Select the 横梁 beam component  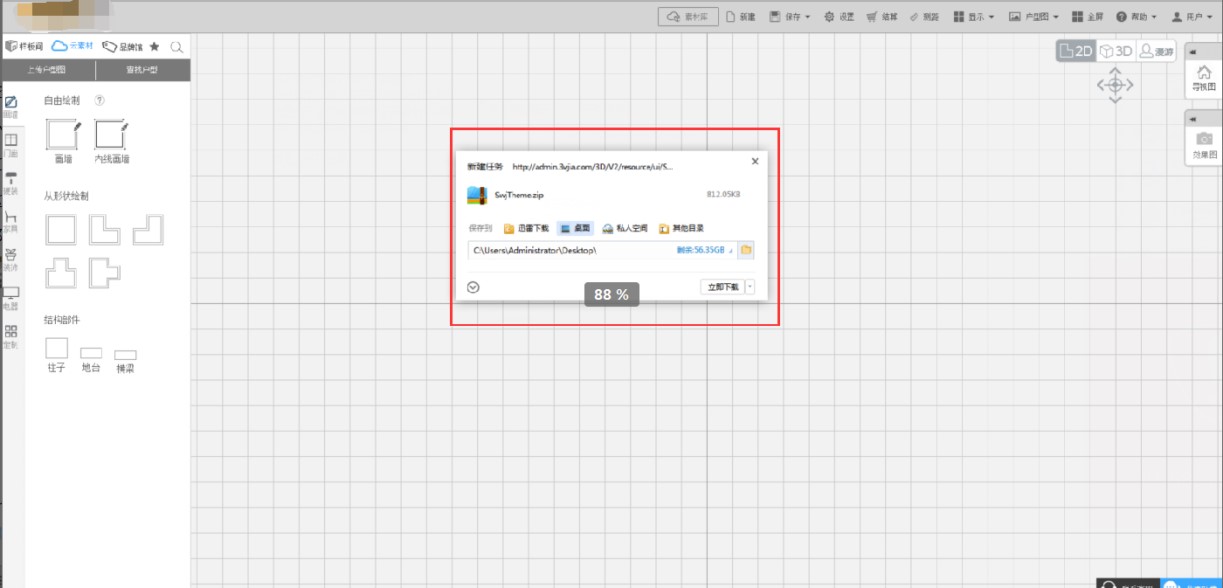tap(125, 361)
